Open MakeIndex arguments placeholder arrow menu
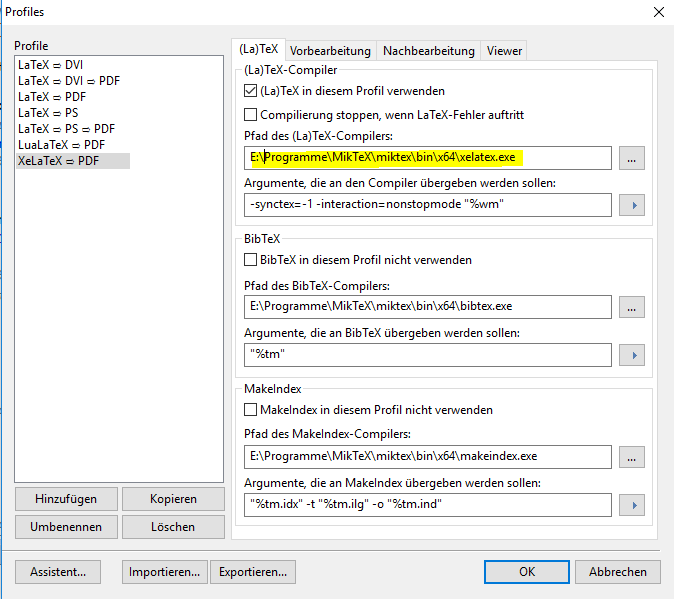 630,505
